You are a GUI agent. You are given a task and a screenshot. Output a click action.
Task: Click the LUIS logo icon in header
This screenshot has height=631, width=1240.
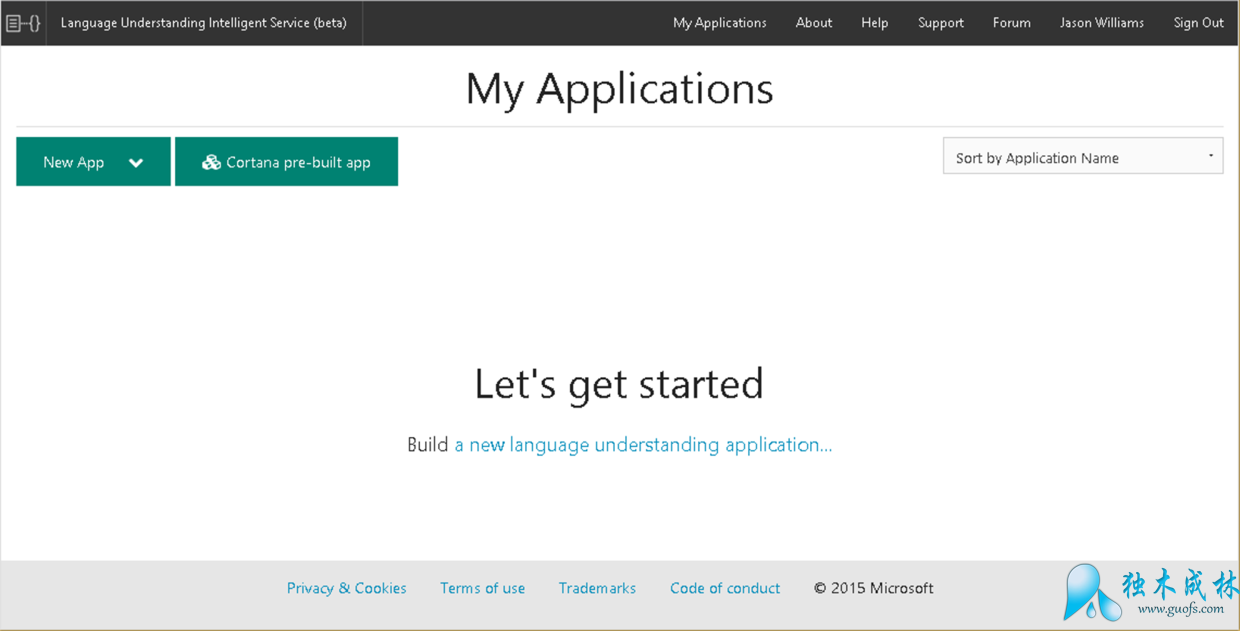click(23, 23)
